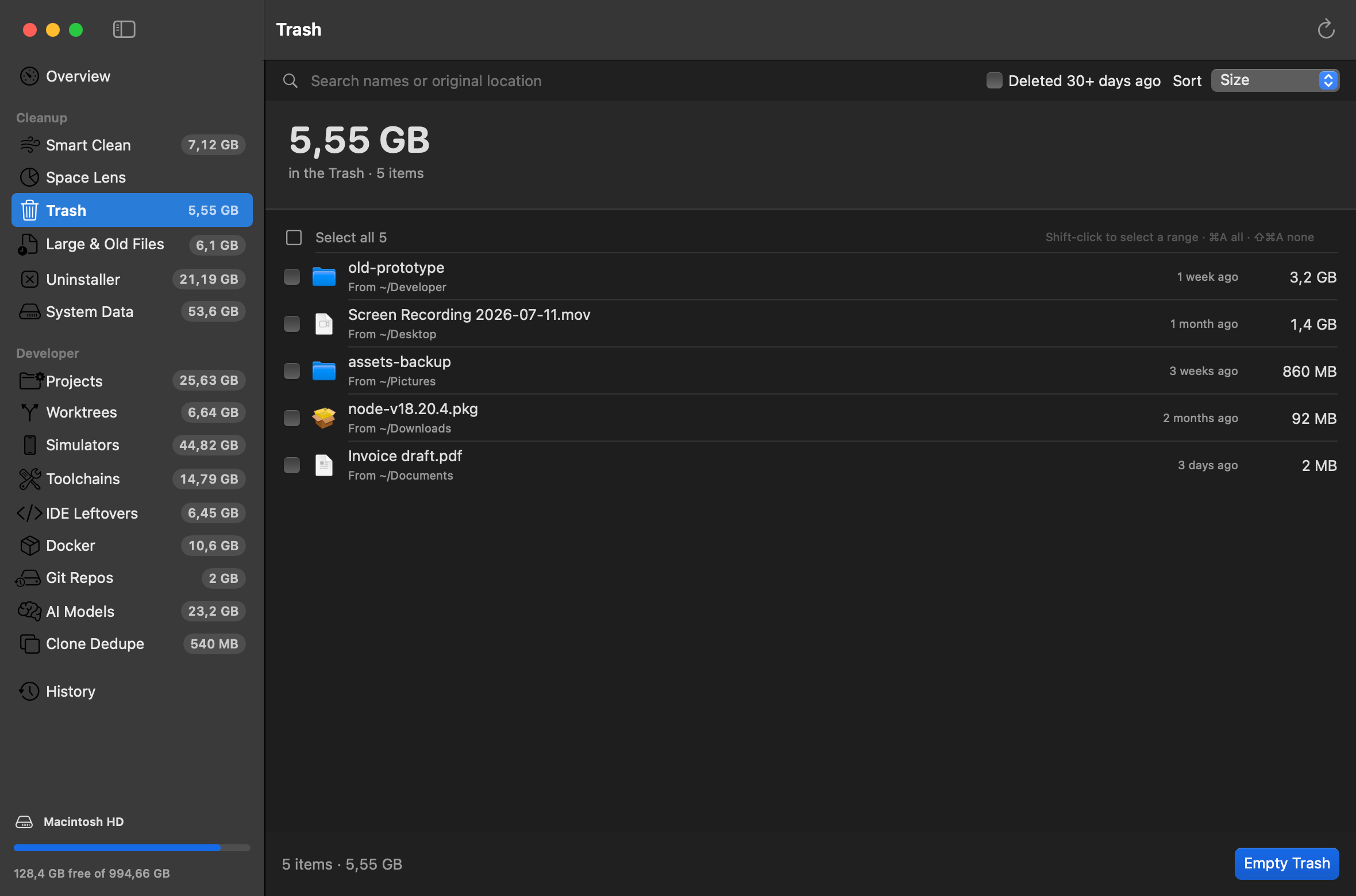The width and height of the screenshot is (1356, 896).
Task: Click the System Data drive icon
Action: 29,311
